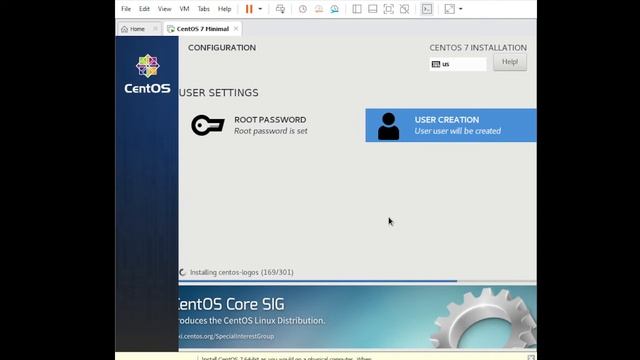Click the centos.org SpecialInterestGroup link
Image resolution: width=640 pixels, height=360 pixels.
point(226,336)
